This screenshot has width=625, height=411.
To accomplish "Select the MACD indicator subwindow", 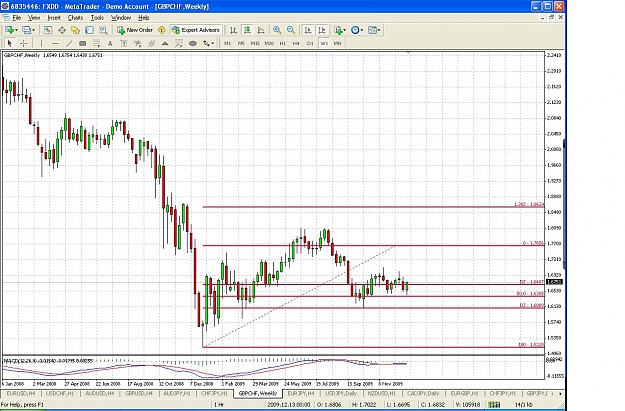I will (x=273, y=368).
